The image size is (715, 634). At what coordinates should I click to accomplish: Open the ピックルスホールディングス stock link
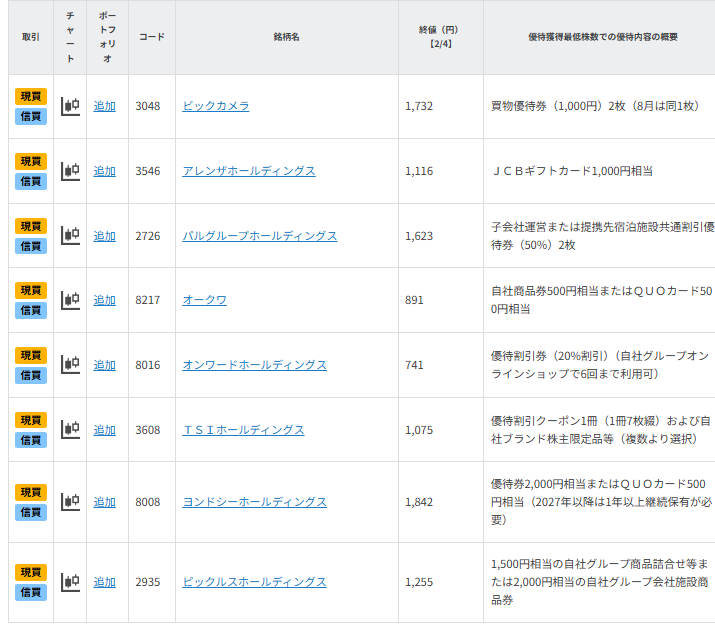coord(254,582)
